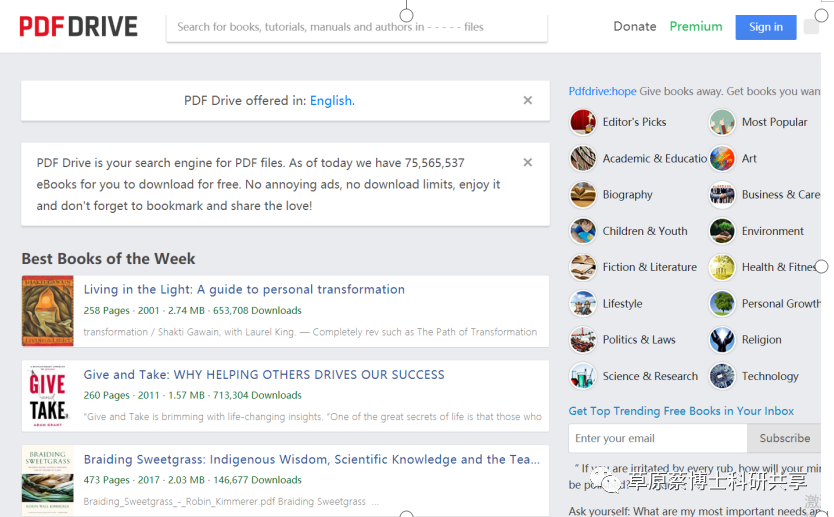834x517 pixels.
Task: Open Living in the Light book title
Action: (244, 289)
